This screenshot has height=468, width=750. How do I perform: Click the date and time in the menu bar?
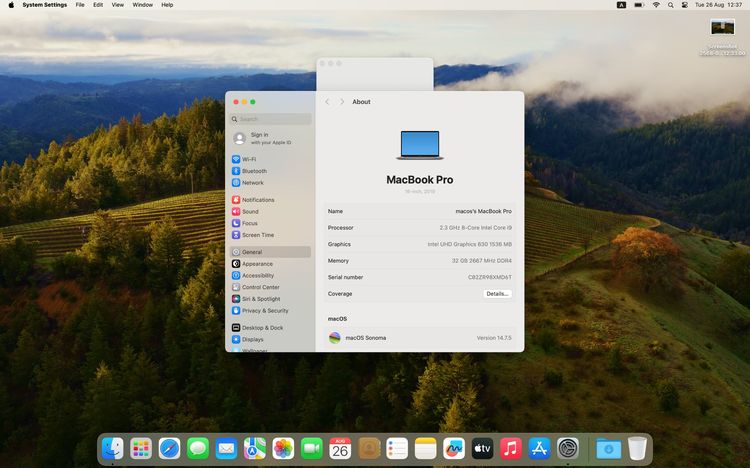(718, 5)
